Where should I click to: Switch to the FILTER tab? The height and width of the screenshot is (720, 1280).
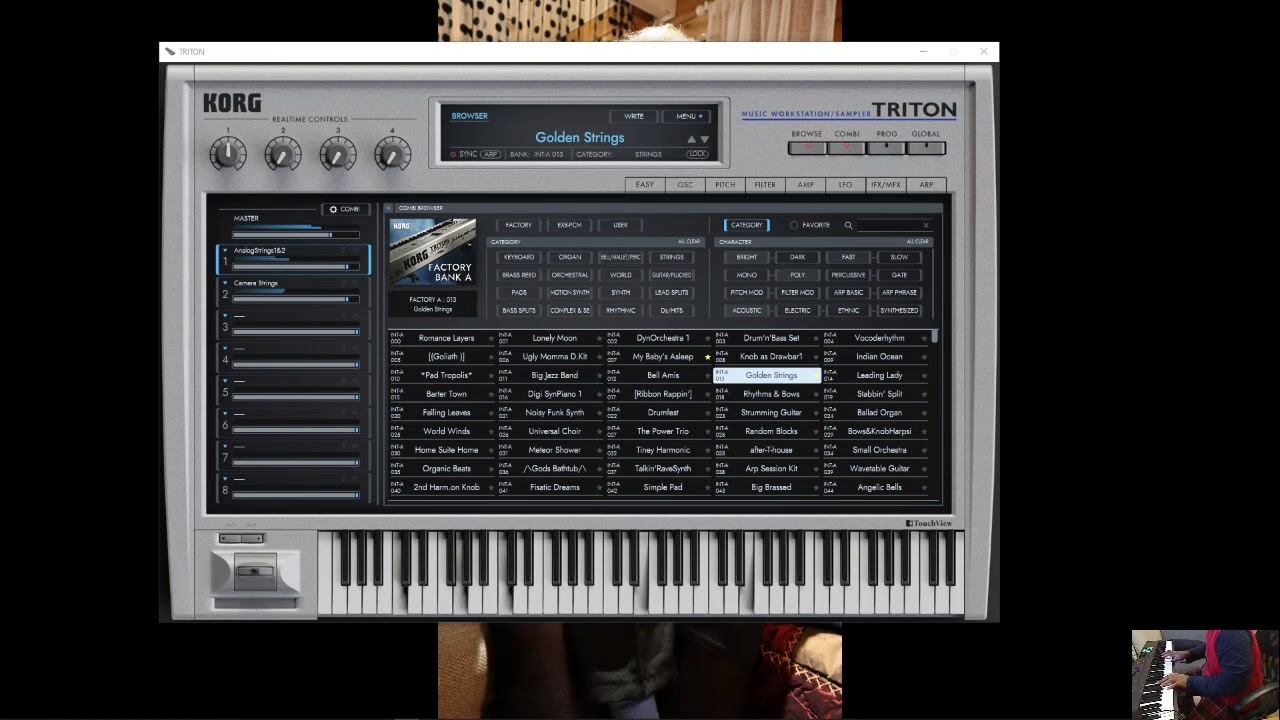(x=765, y=185)
